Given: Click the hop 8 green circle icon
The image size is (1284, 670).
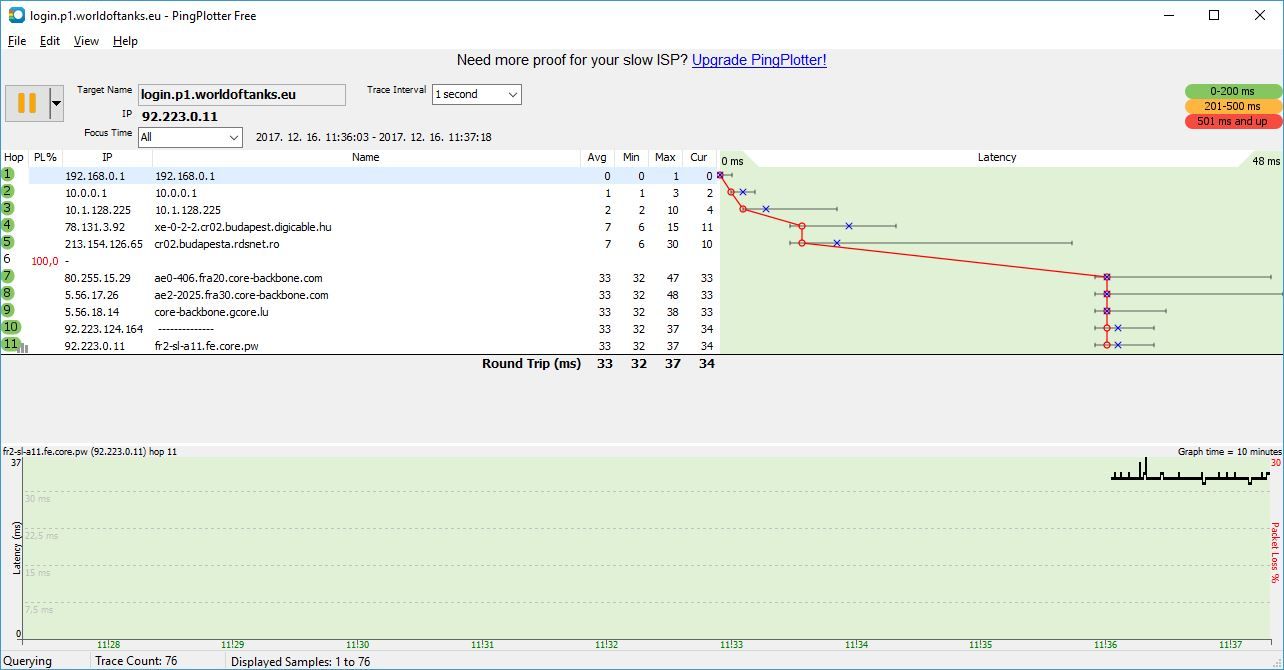Looking at the screenshot, I should [x=8, y=294].
